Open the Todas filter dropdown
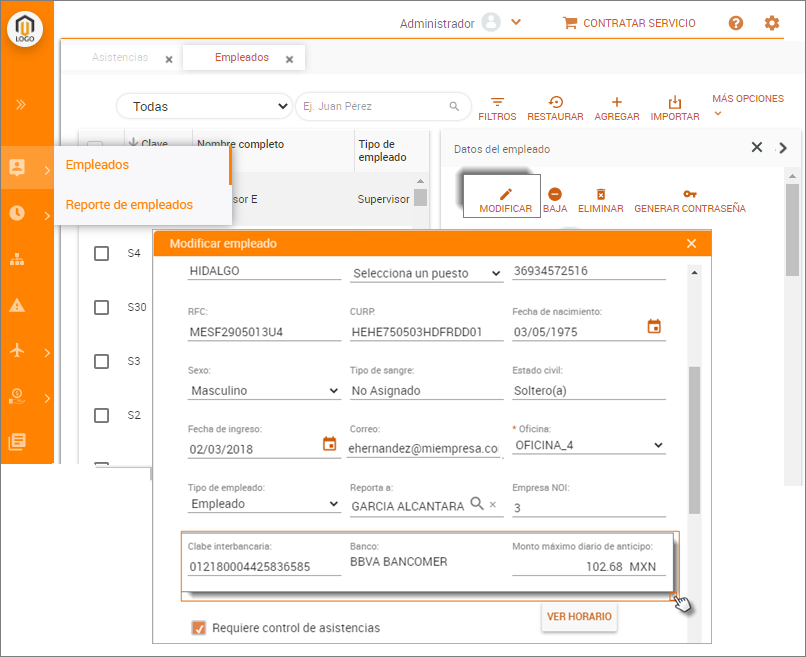 204,106
